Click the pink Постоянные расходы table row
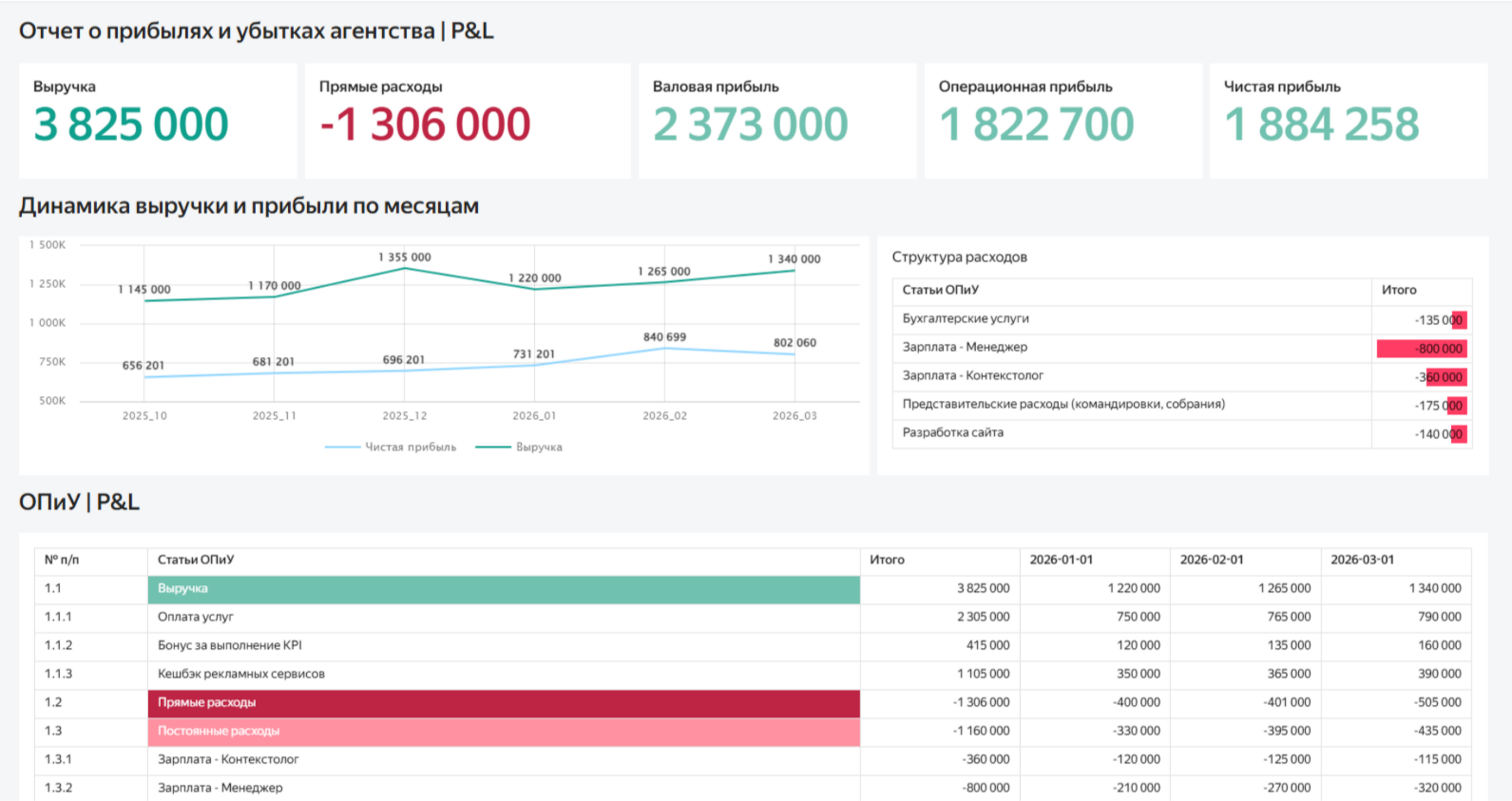 [x=504, y=732]
